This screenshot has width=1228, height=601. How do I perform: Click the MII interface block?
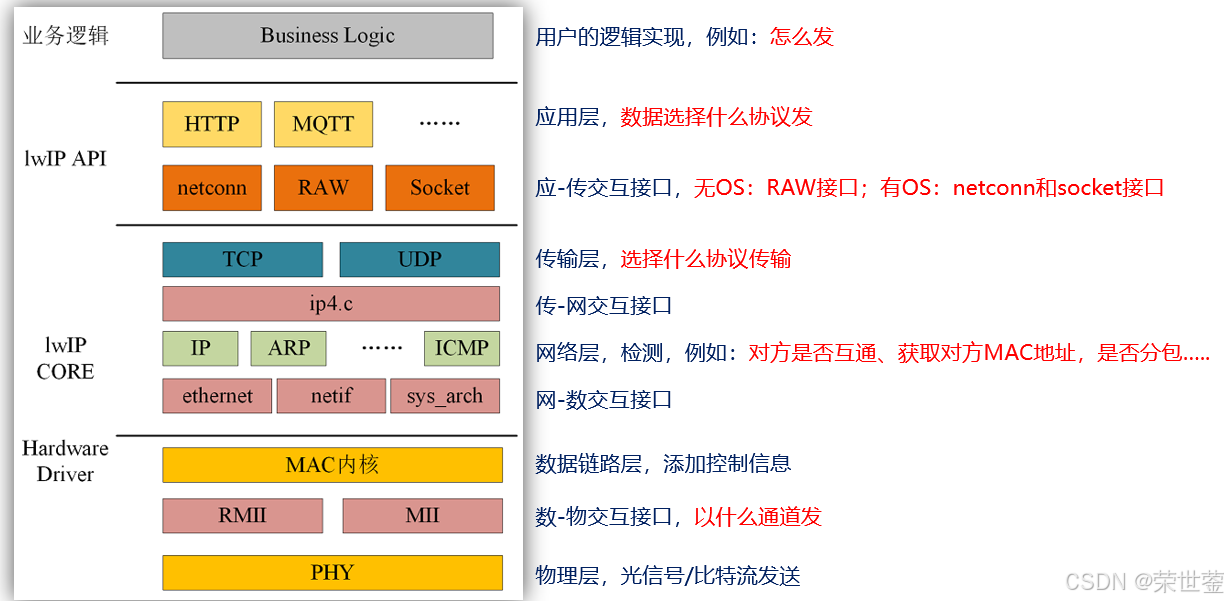pyautogui.click(x=422, y=516)
